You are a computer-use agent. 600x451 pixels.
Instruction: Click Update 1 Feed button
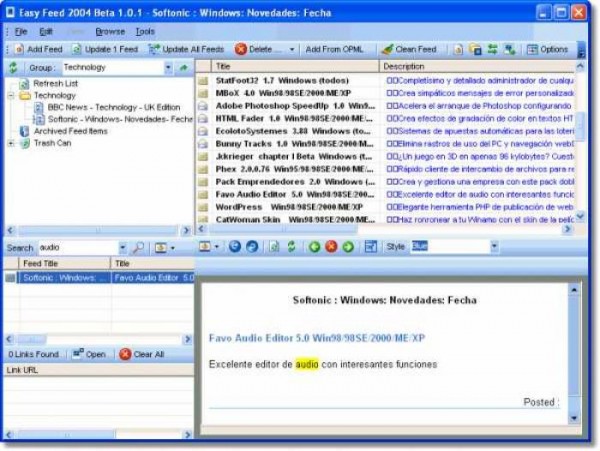click(105, 49)
